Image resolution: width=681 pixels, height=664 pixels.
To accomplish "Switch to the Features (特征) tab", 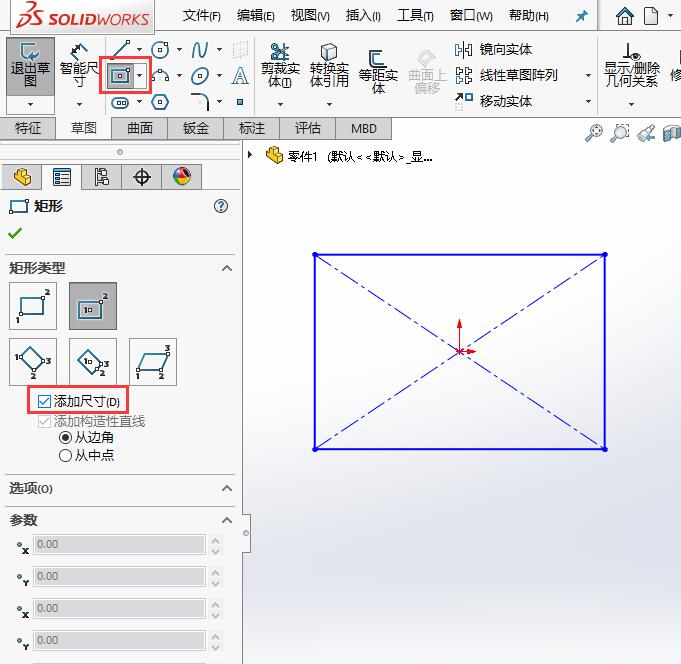I will (x=28, y=128).
